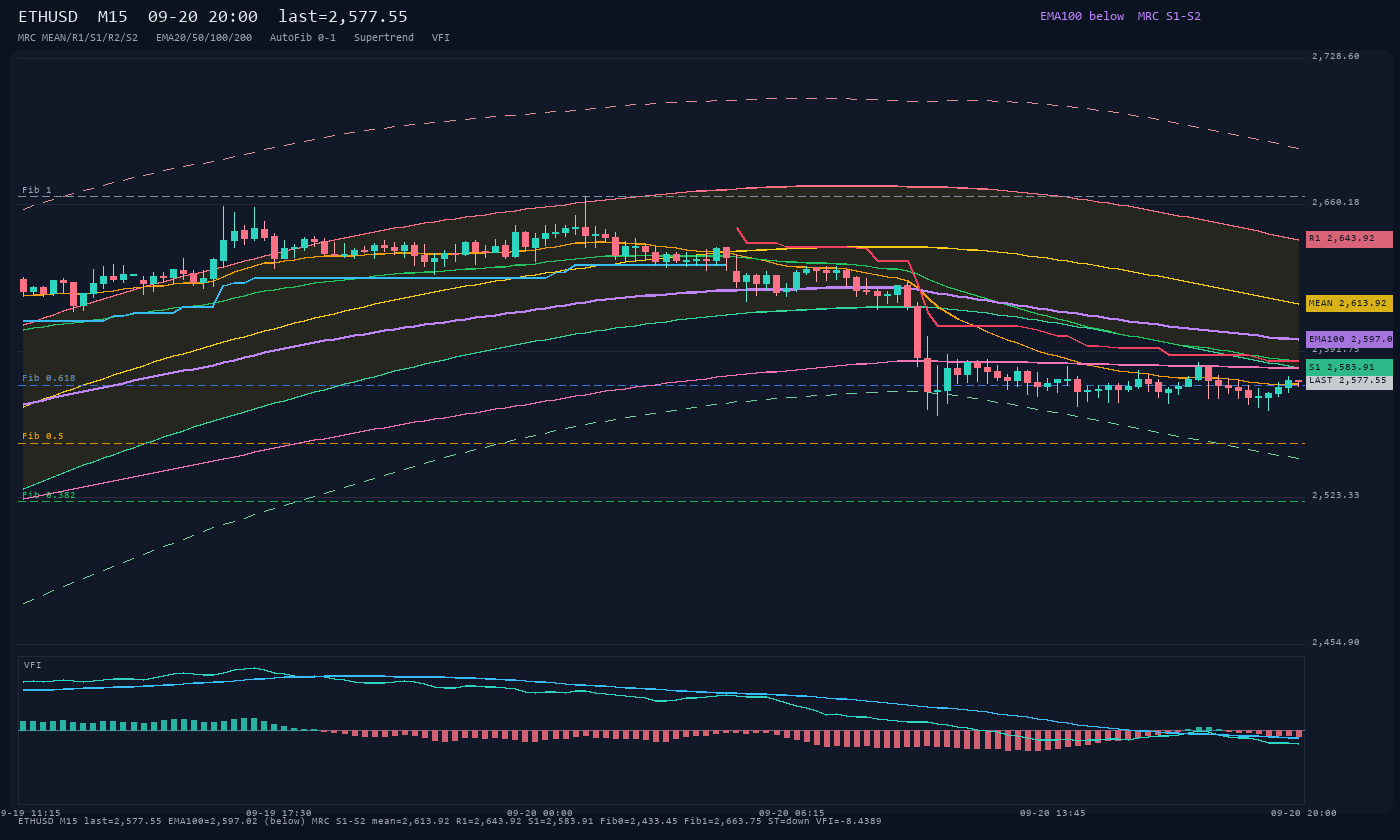Image resolution: width=1400 pixels, height=840 pixels.
Task: Click the VFI title inside the lower panel
Action: pos(33,665)
